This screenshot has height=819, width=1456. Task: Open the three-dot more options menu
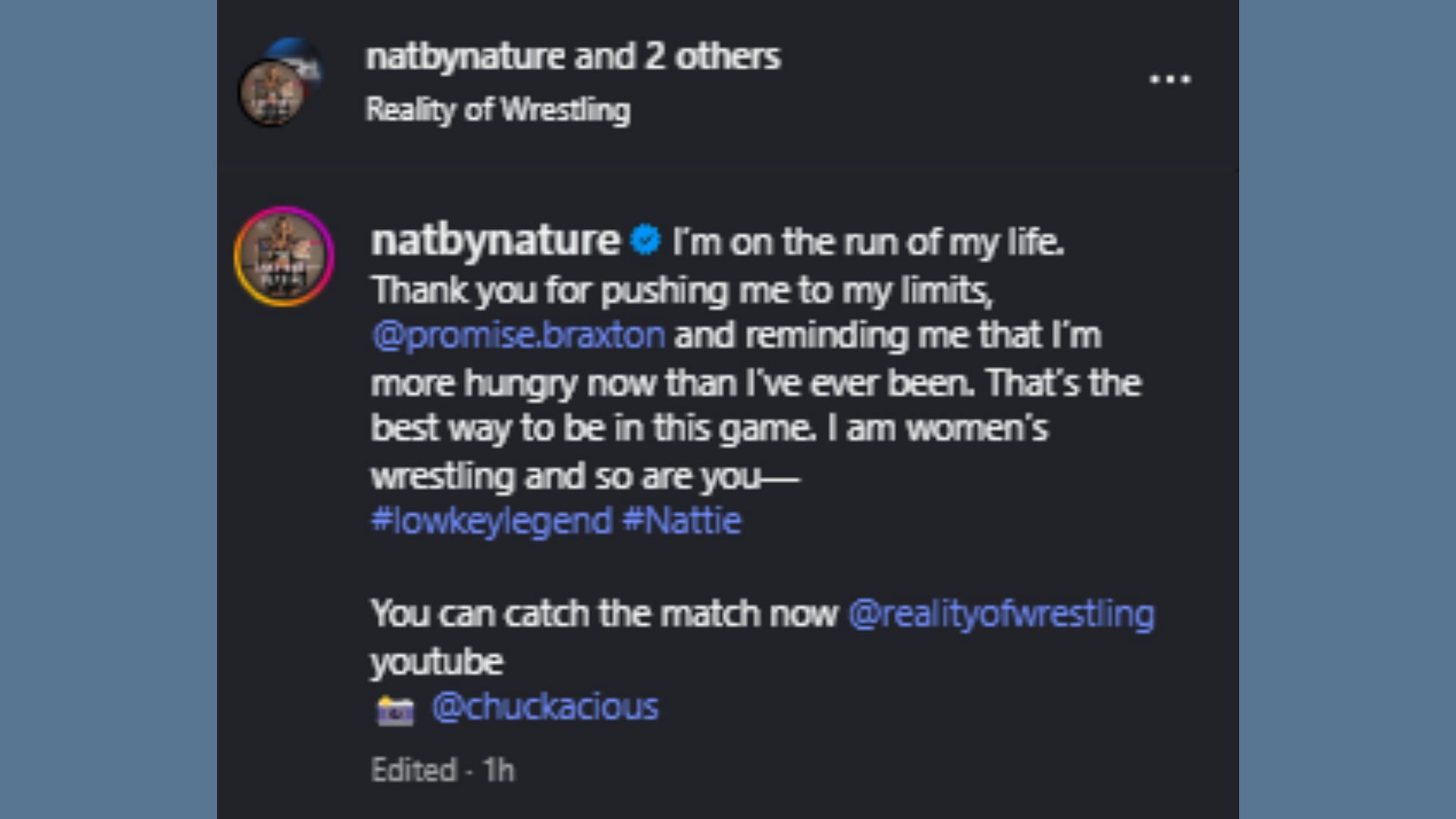click(x=1170, y=79)
